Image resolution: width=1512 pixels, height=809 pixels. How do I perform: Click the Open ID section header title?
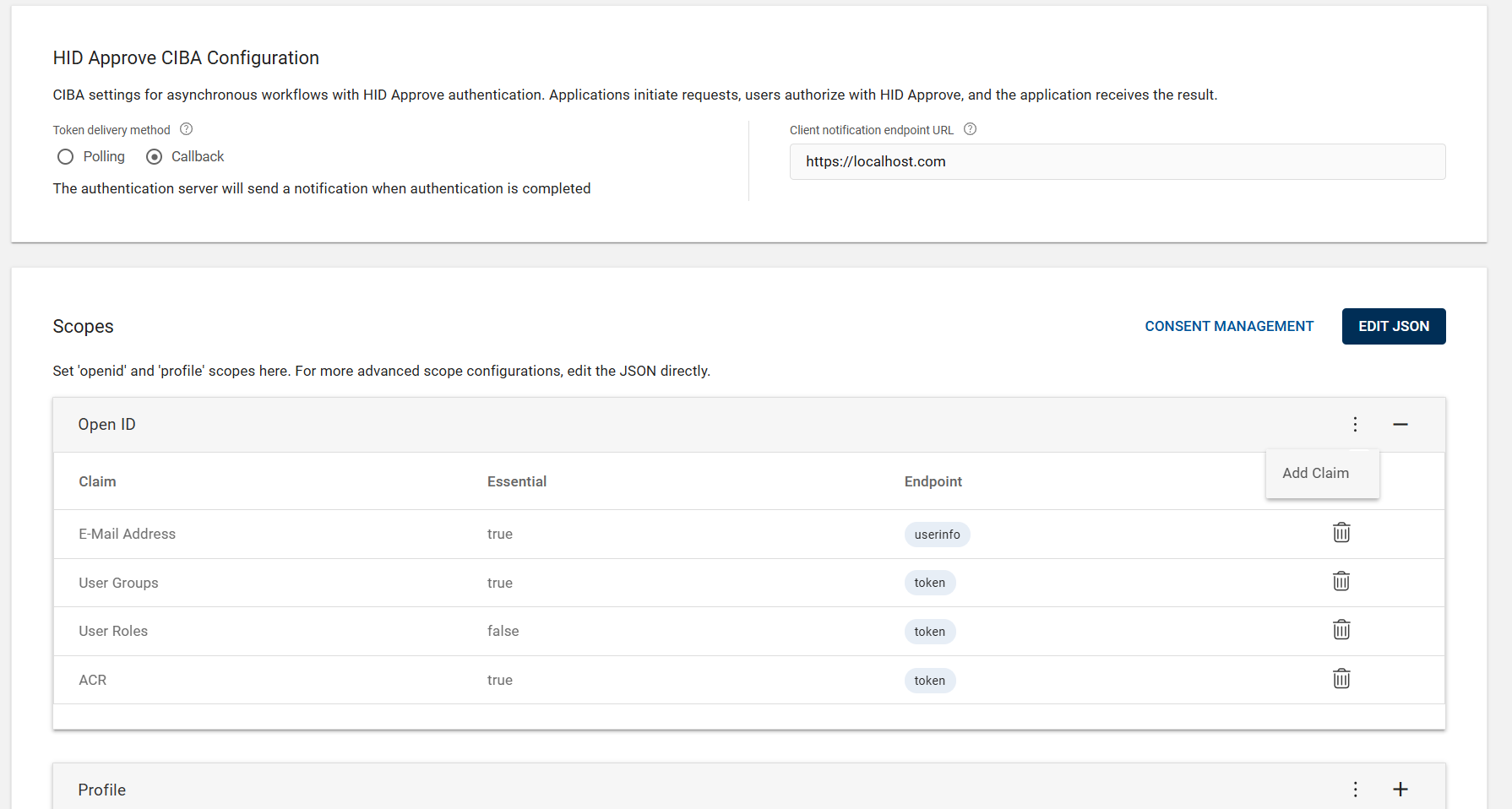(106, 424)
